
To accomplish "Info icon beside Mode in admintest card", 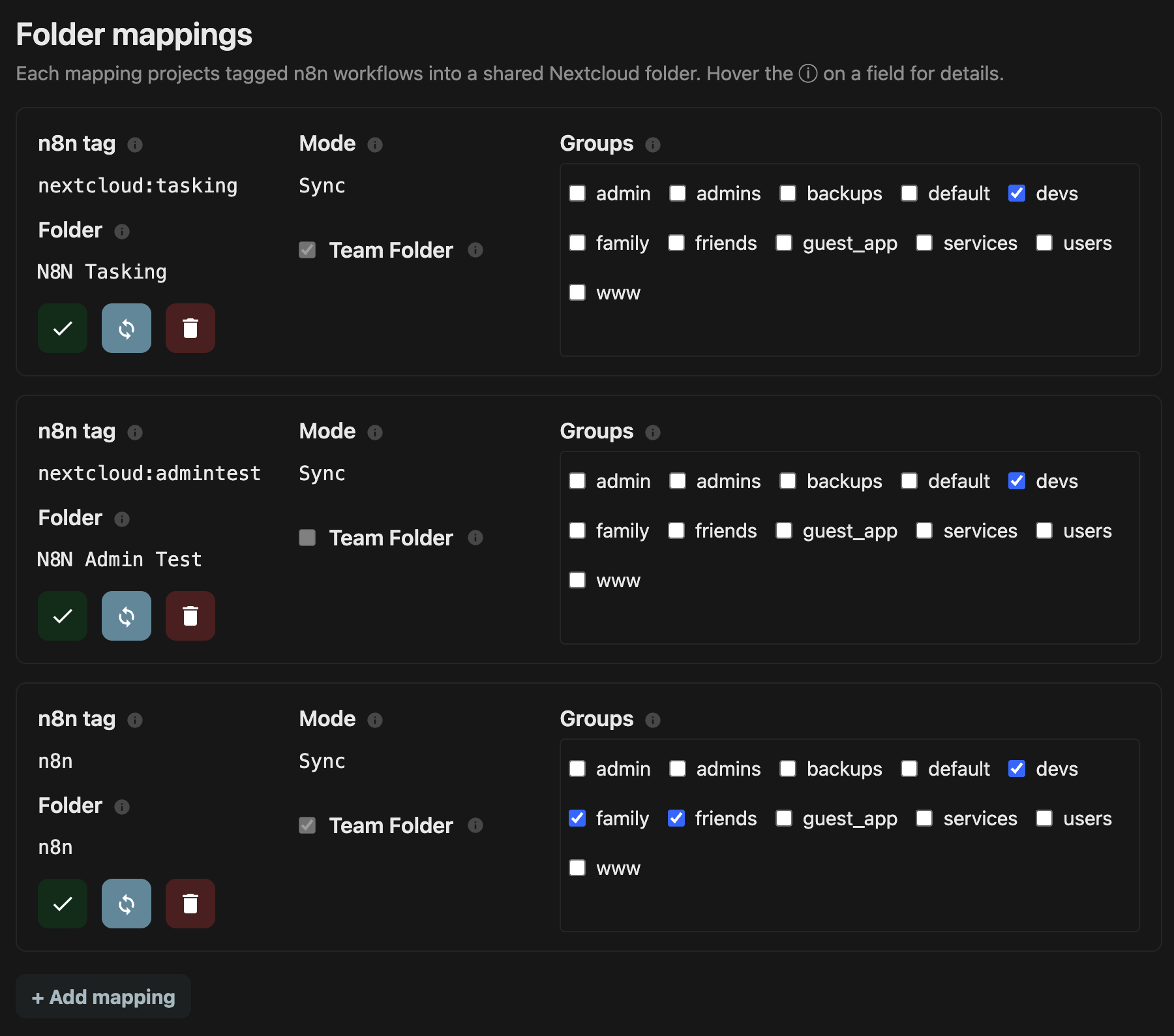I will point(375,432).
